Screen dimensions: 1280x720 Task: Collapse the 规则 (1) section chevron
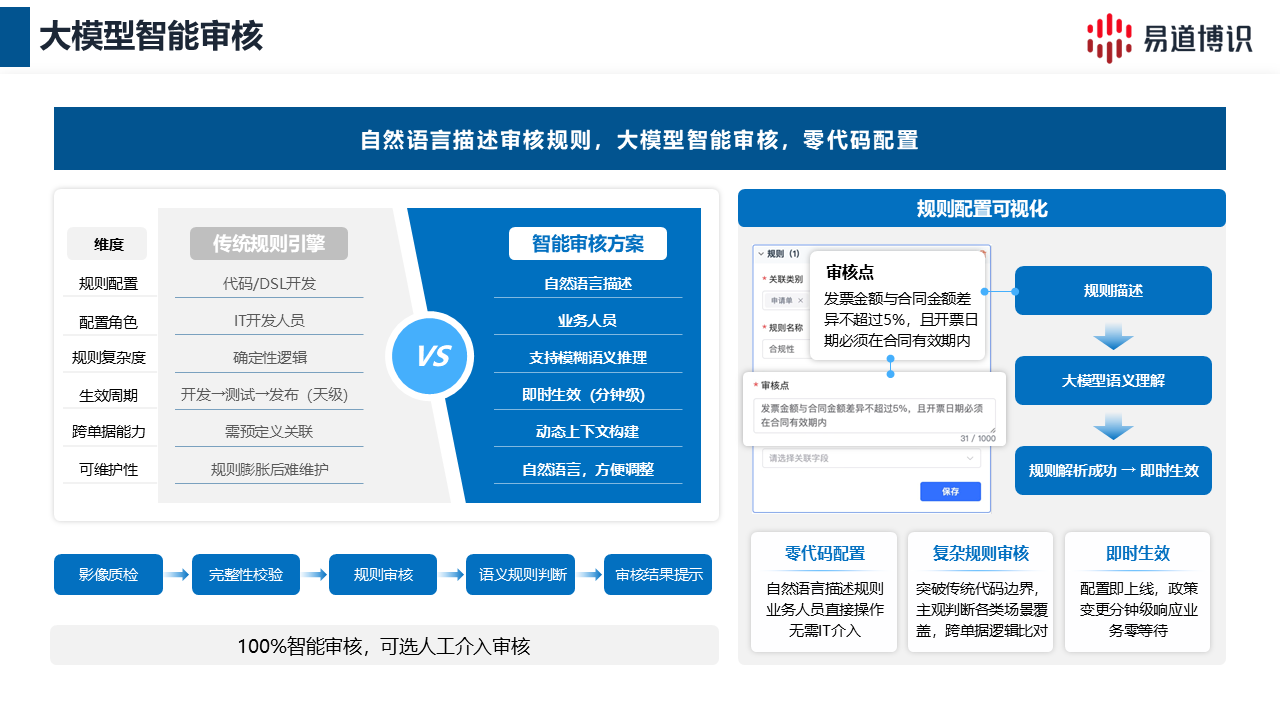760,254
